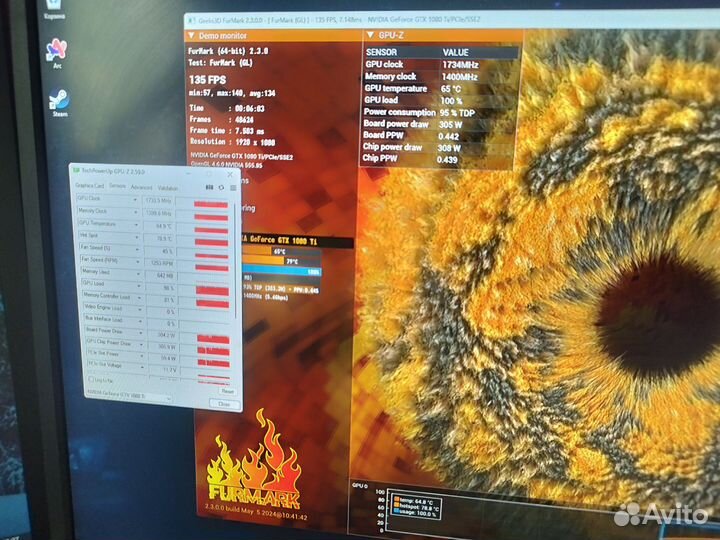Viewport: 720px width, 540px height.
Task: Click GPU-Z refresh icon
Action: [x=221, y=188]
